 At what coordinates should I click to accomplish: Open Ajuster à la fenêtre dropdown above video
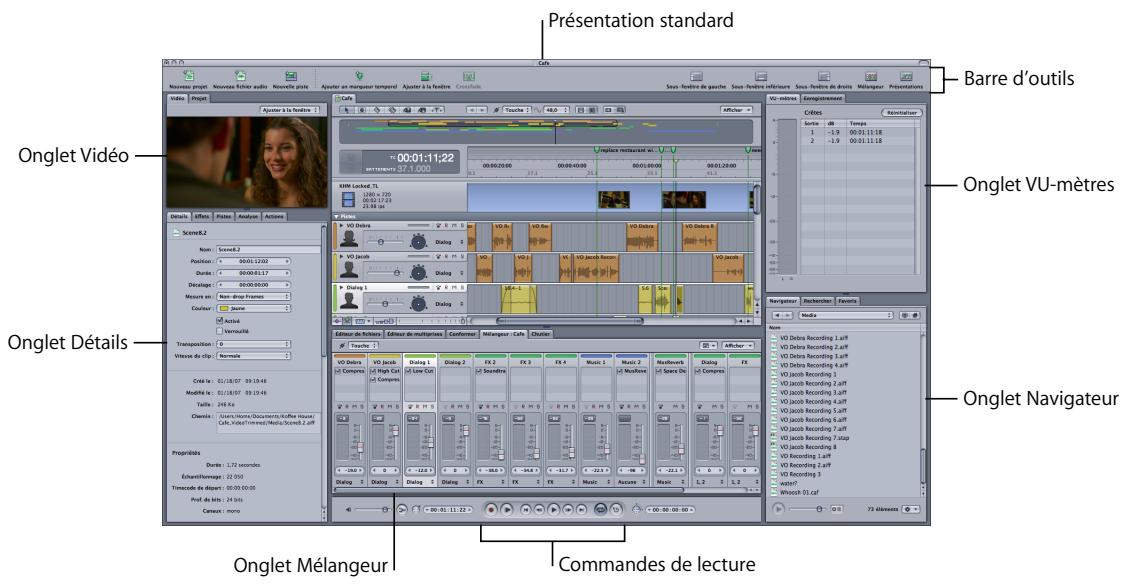click(x=289, y=110)
